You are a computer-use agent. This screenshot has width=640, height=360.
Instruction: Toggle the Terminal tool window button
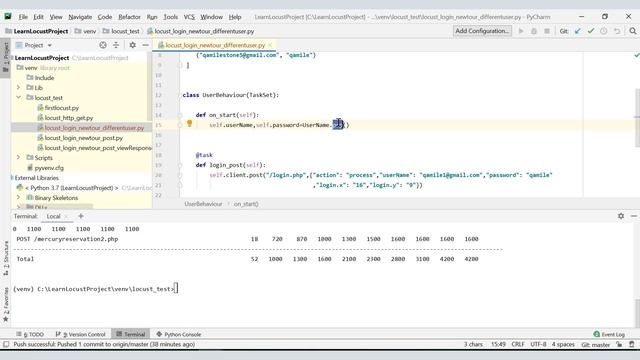click(x=131, y=334)
